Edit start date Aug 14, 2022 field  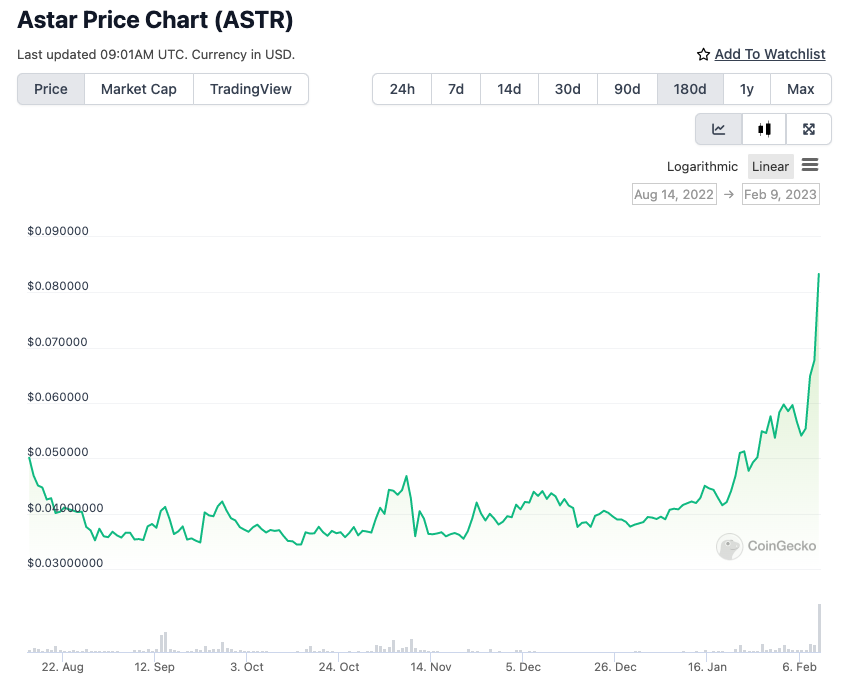674,194
